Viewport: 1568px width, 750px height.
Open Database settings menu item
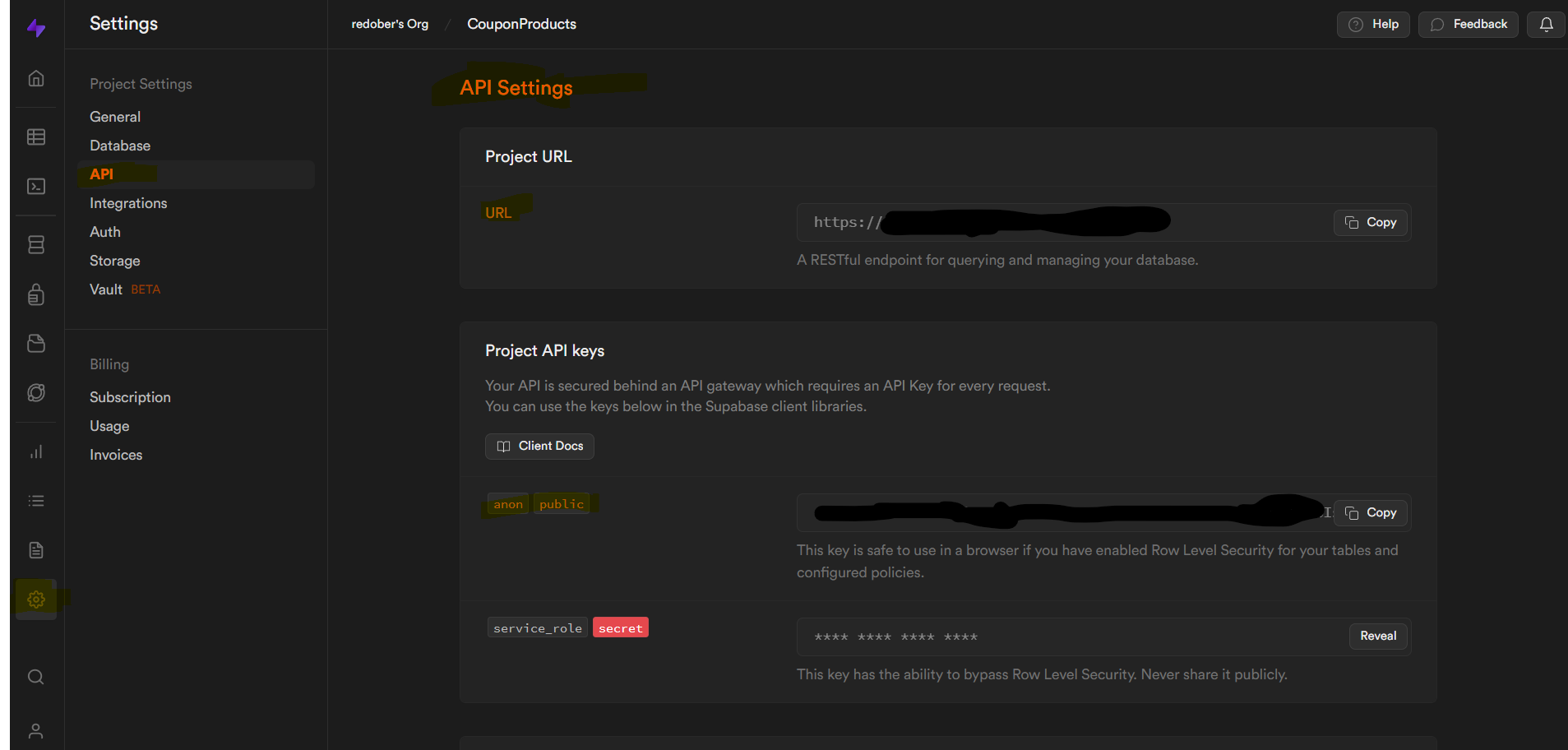120,146
